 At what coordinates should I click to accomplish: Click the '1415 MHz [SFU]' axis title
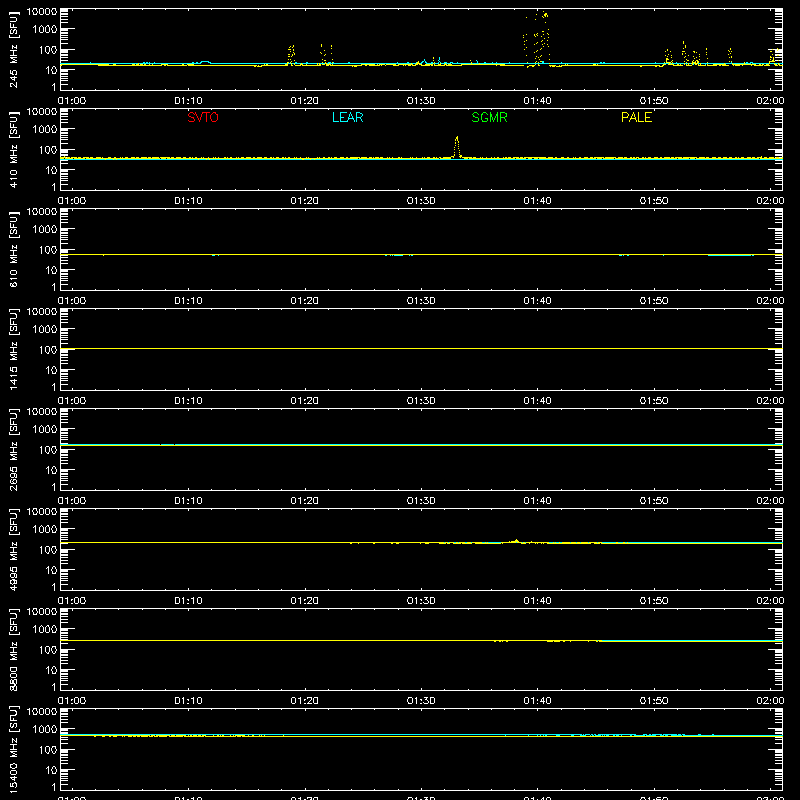(14, 349)
